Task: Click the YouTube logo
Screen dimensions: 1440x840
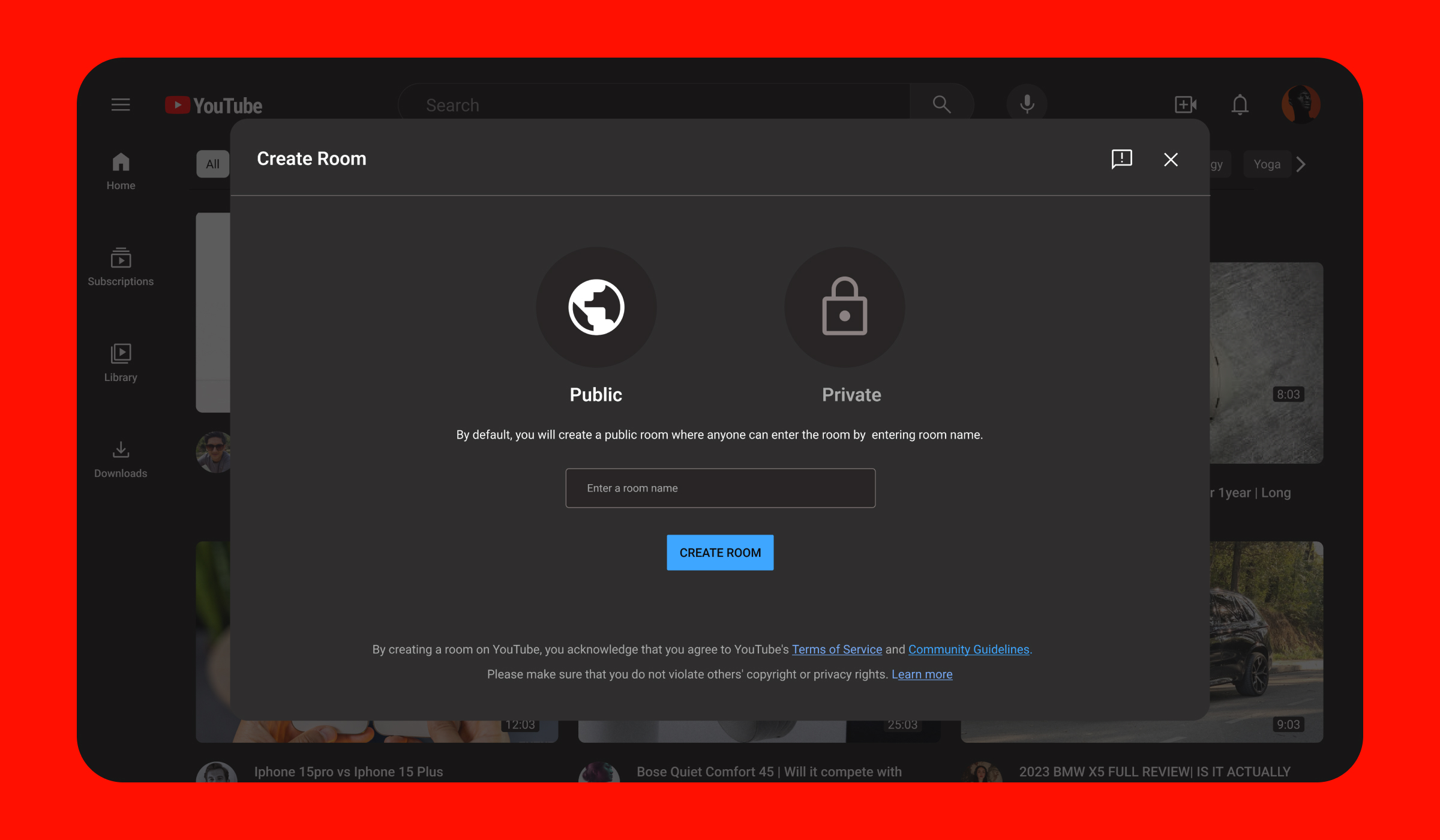Action: tap(214, 106)
